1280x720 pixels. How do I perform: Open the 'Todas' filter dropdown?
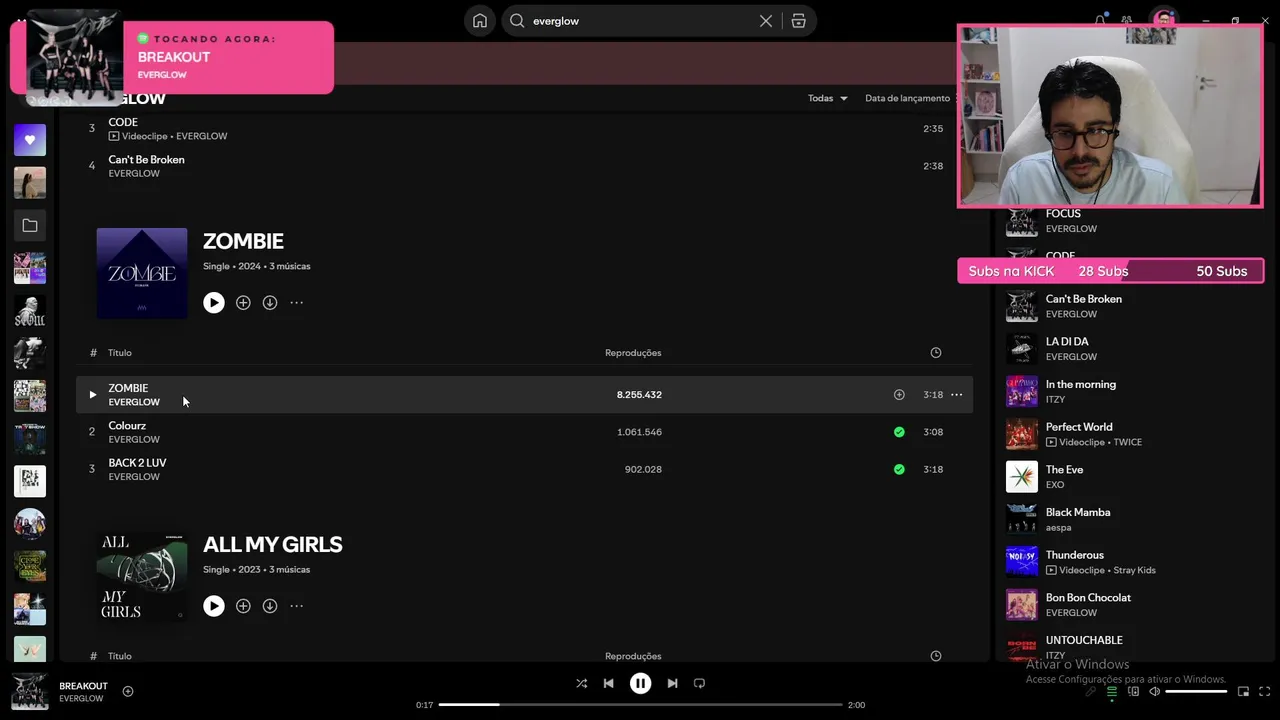(x=828, y=98)
